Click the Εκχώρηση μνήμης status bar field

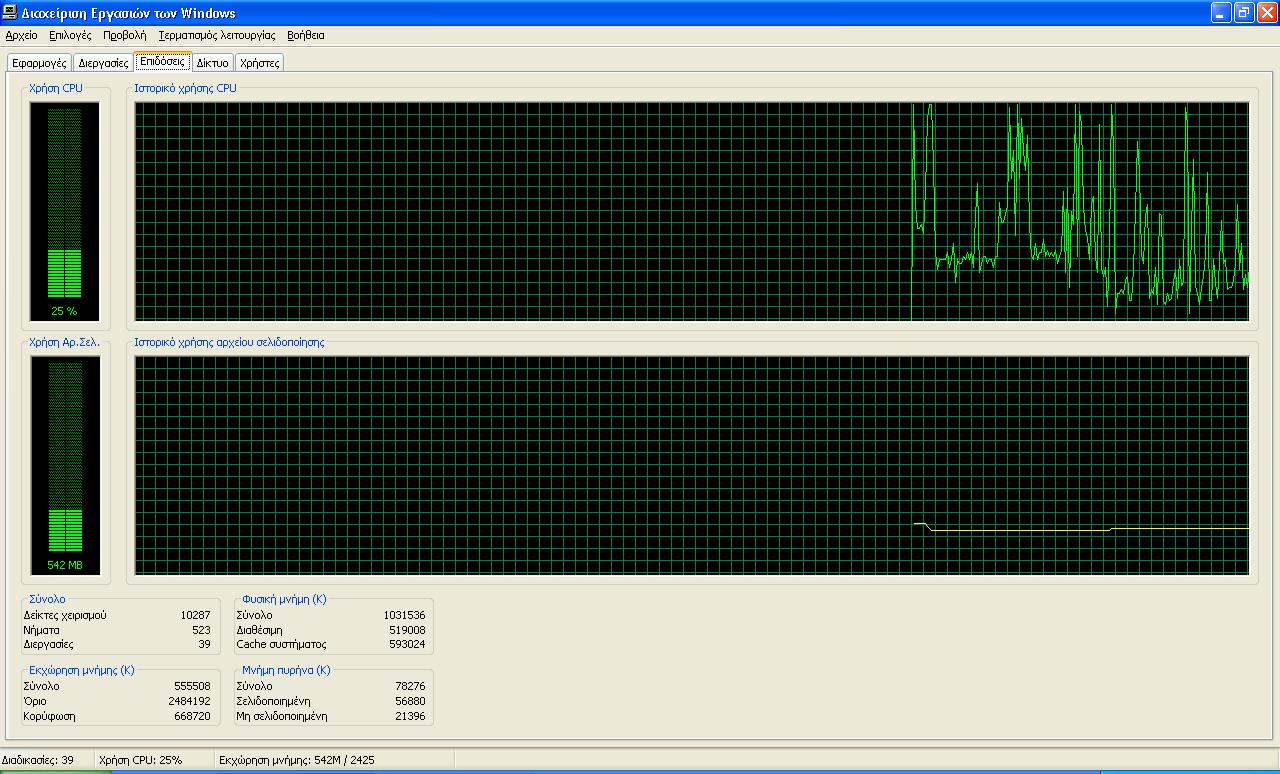tap(296, 760)
